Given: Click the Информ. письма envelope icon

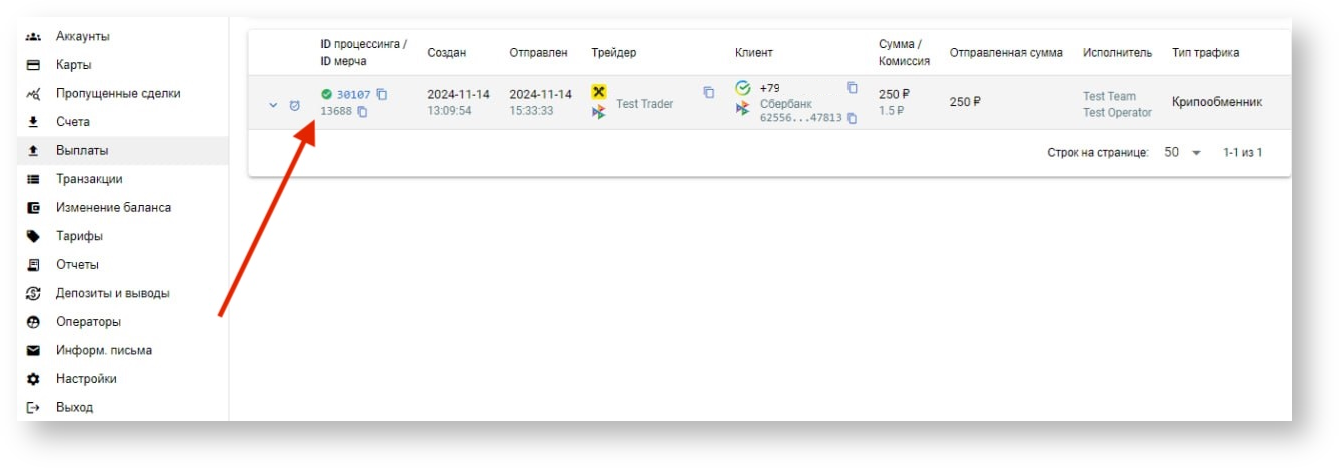Looking at the screenshot, I should click(33, 351).
